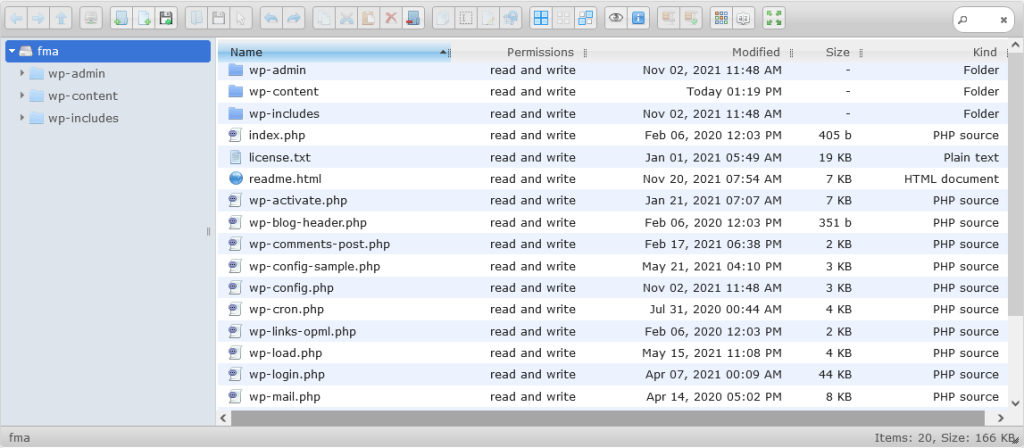Expand the wp-content tree node arrow
The image size is (1024, 448).
[x=22, y=95]
